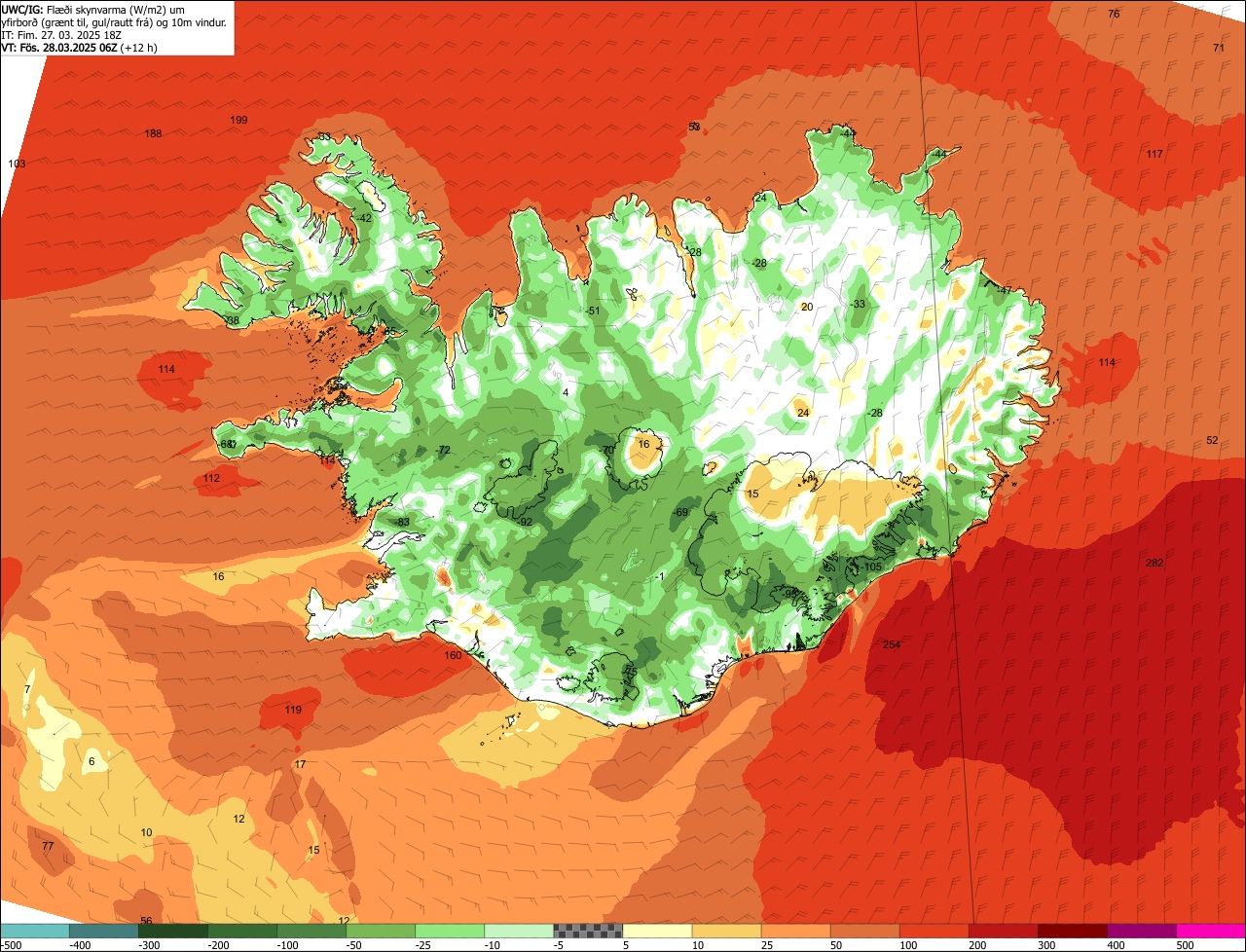1246x952 pixels.
Task: Click the -72 value in western Iceland
Action: [x=443, y=450]
